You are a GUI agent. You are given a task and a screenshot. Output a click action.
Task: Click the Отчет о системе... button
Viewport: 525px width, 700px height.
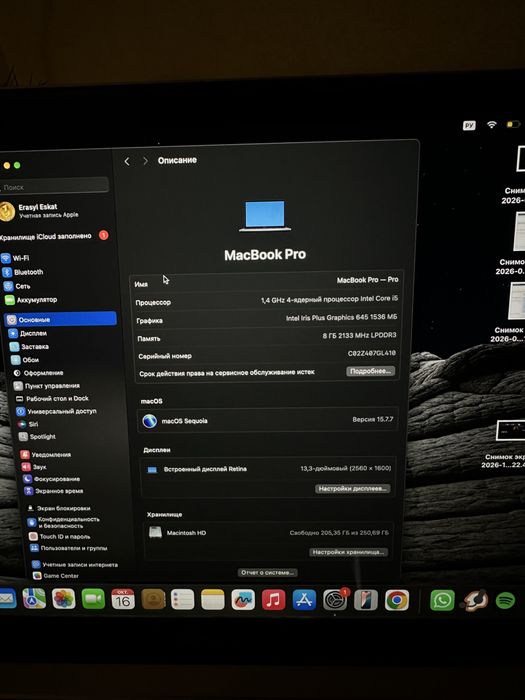[267, 572]
